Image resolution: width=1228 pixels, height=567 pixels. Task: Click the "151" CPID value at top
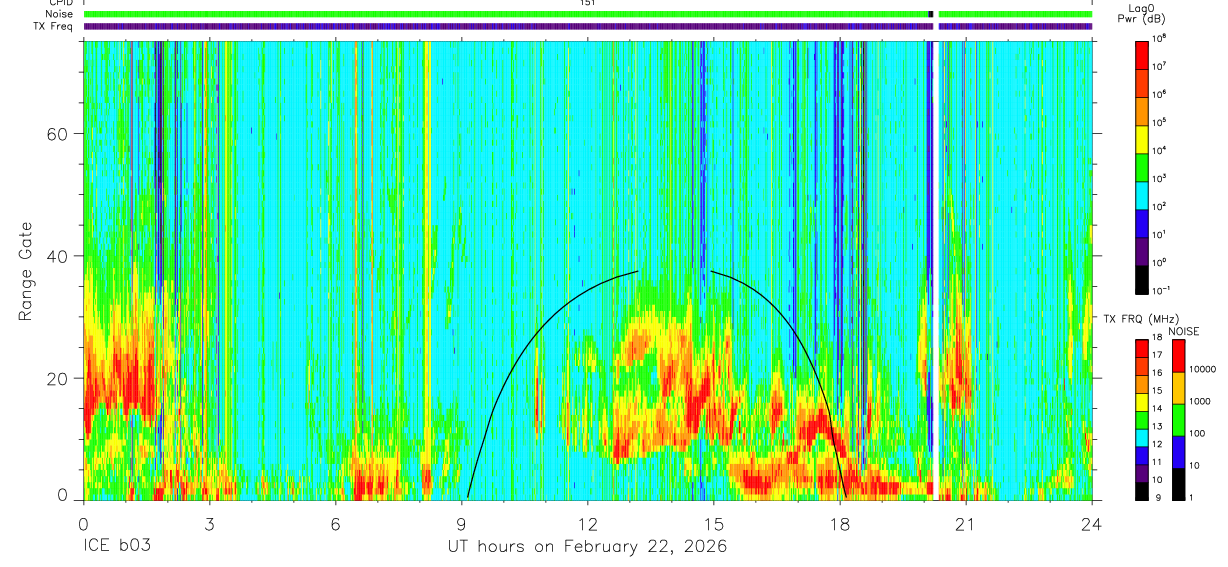(x=588, y=3)
